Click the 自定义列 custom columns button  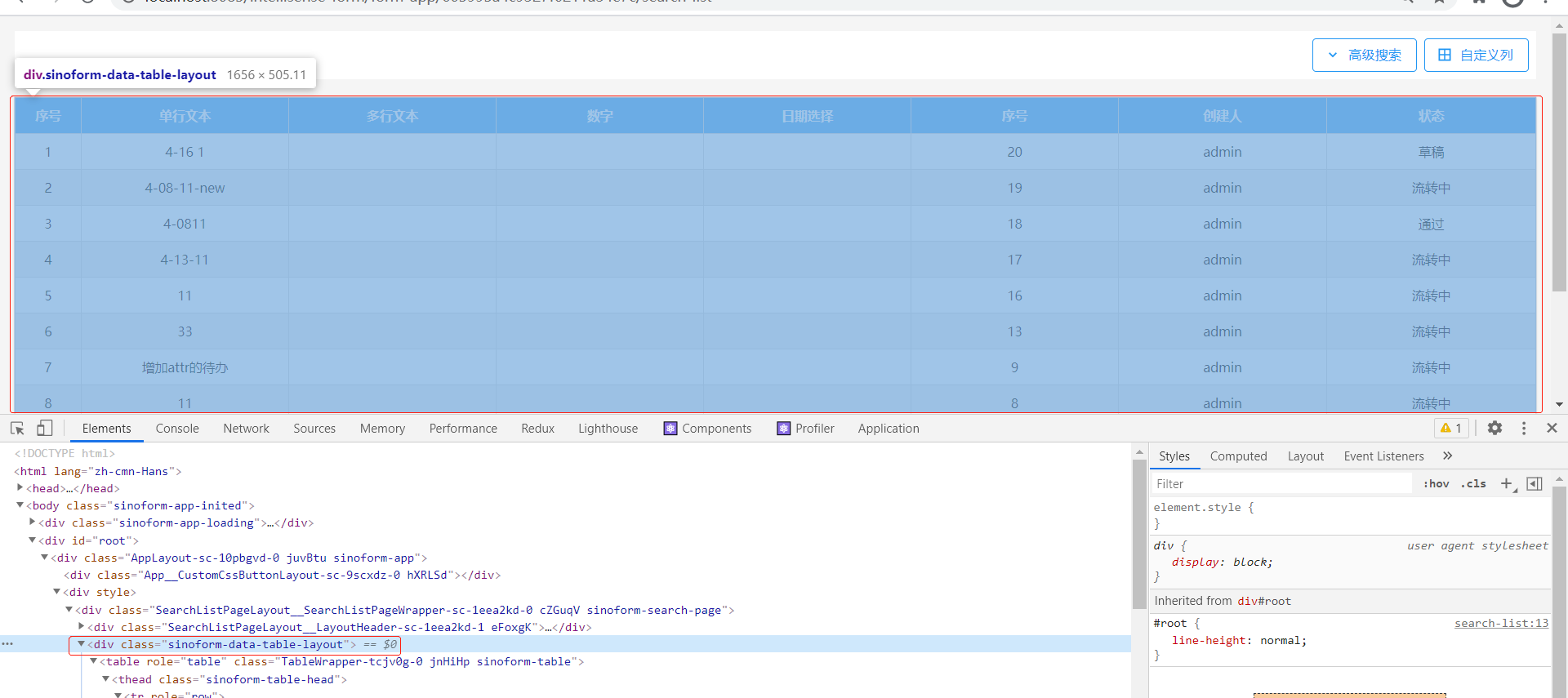point(1476,55)
